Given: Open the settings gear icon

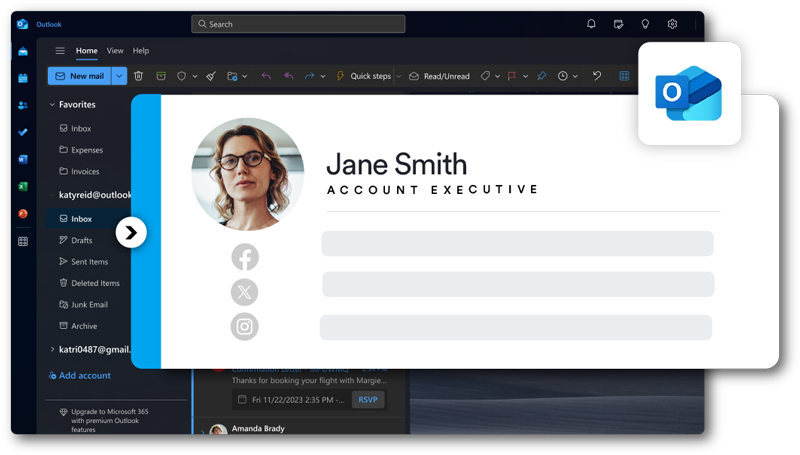Looking at the screenshot, I should tap(672, 24).
